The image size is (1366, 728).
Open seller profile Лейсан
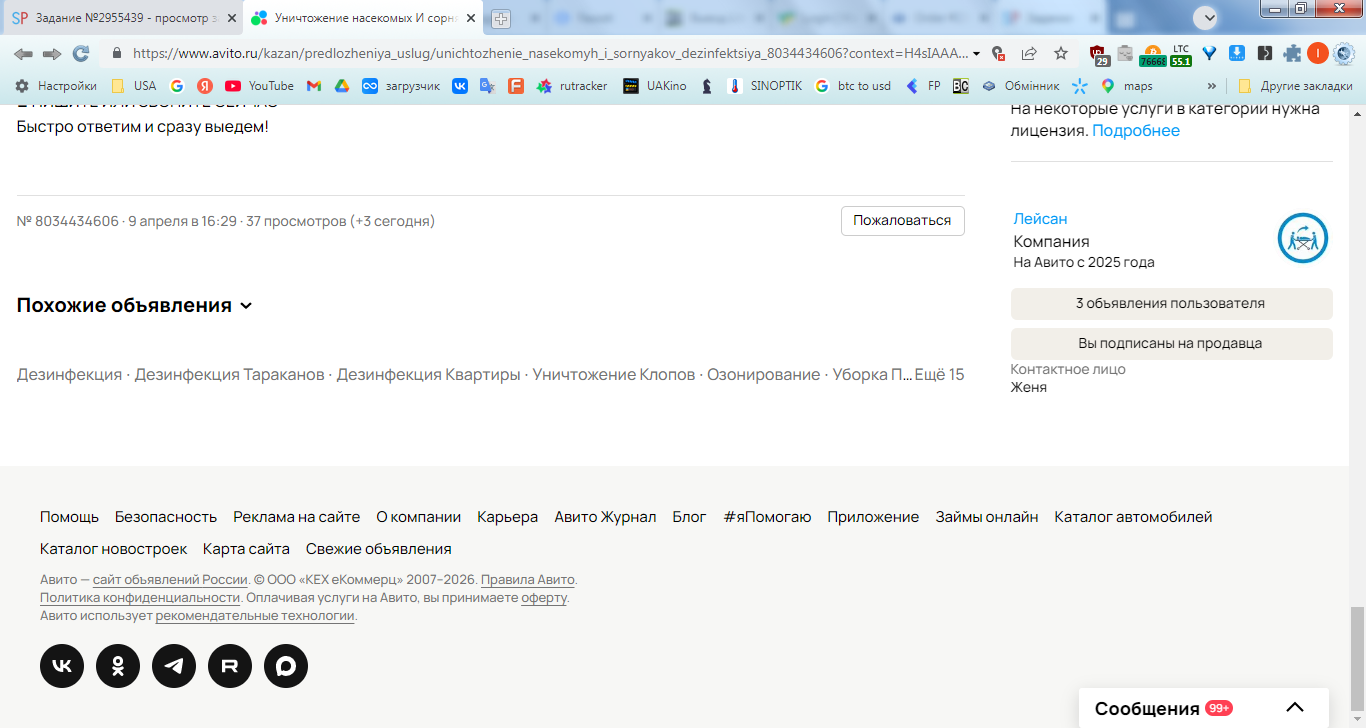click(x=1040, y=218)
